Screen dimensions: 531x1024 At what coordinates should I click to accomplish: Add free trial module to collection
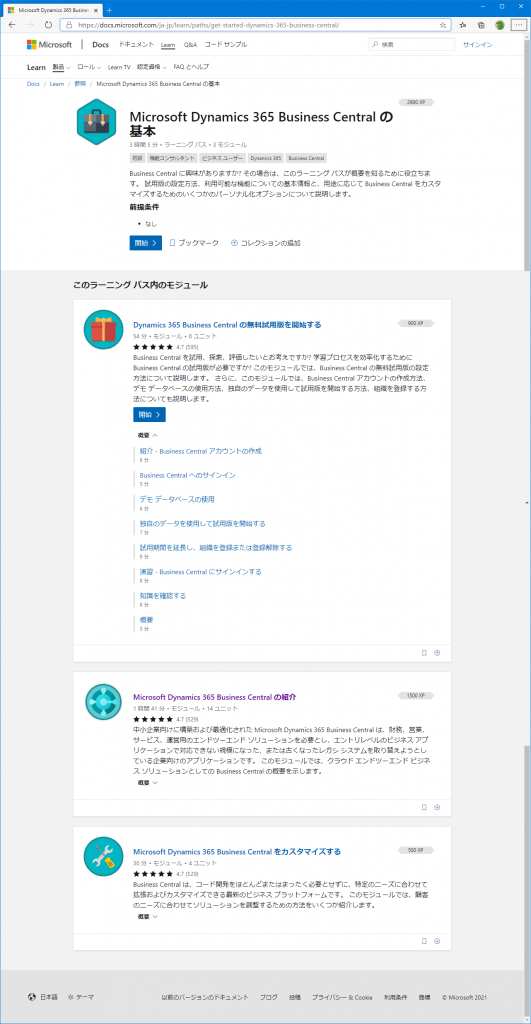(x=438, y=652)
